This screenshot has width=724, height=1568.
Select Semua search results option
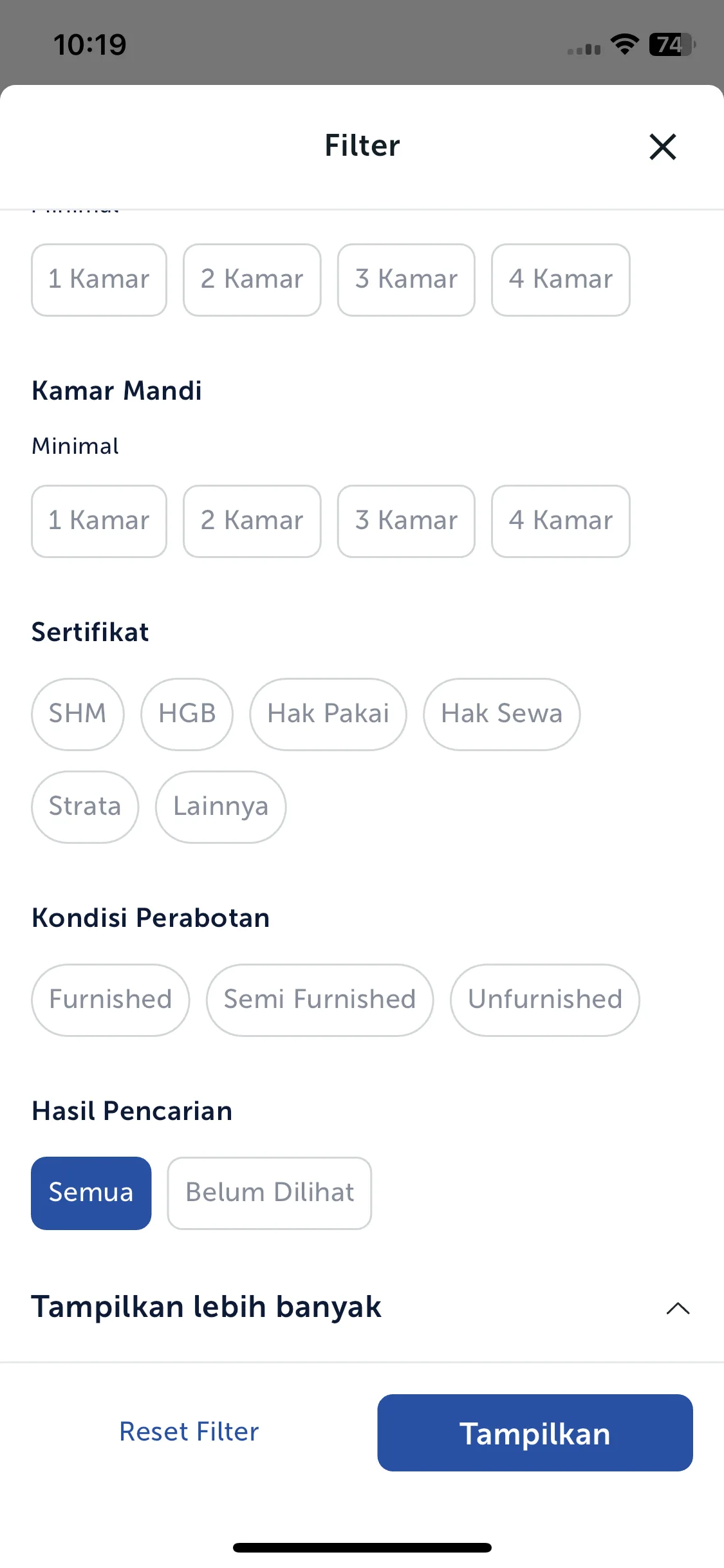(91, 1193)
